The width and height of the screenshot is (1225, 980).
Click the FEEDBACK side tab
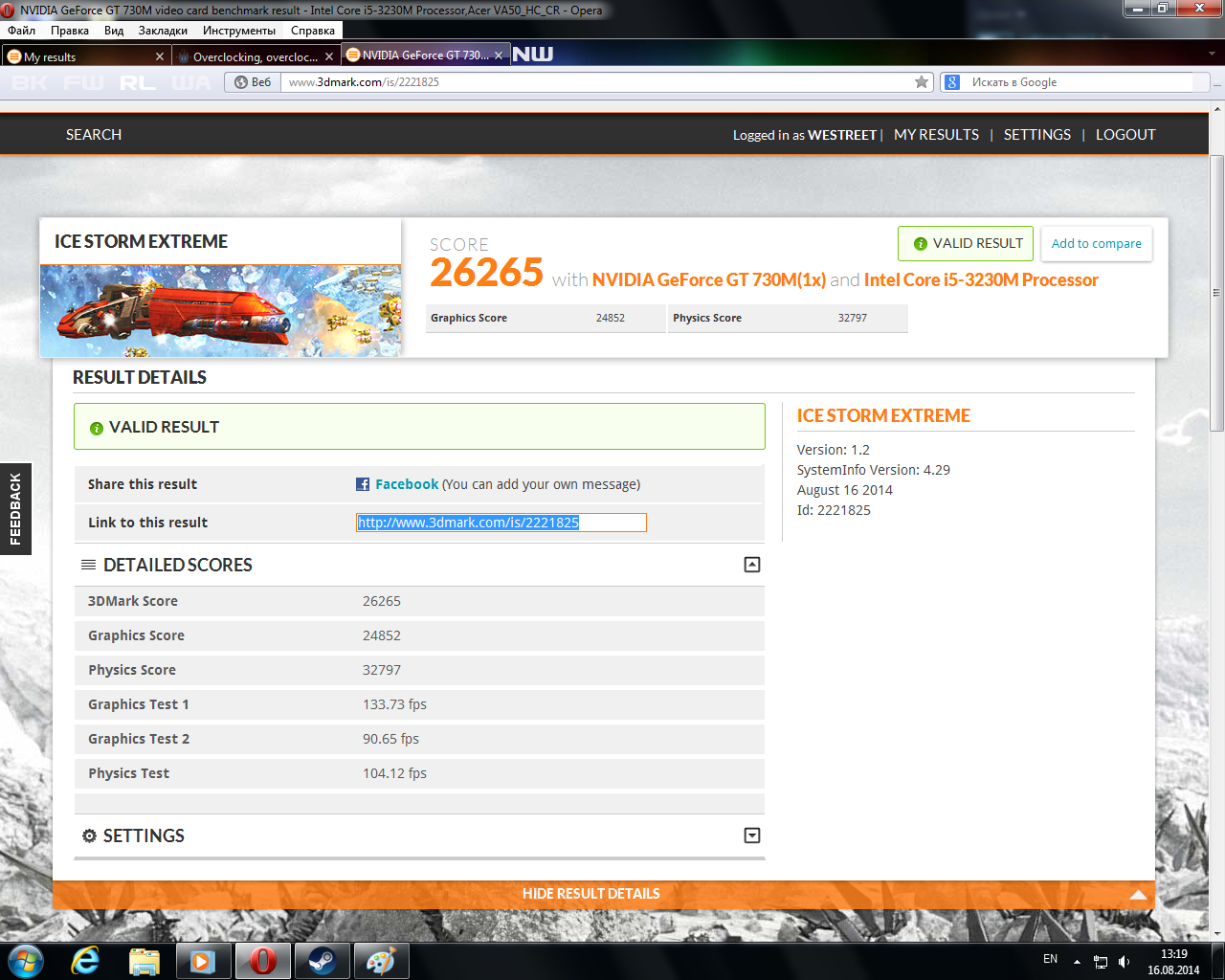coord(15,509)
